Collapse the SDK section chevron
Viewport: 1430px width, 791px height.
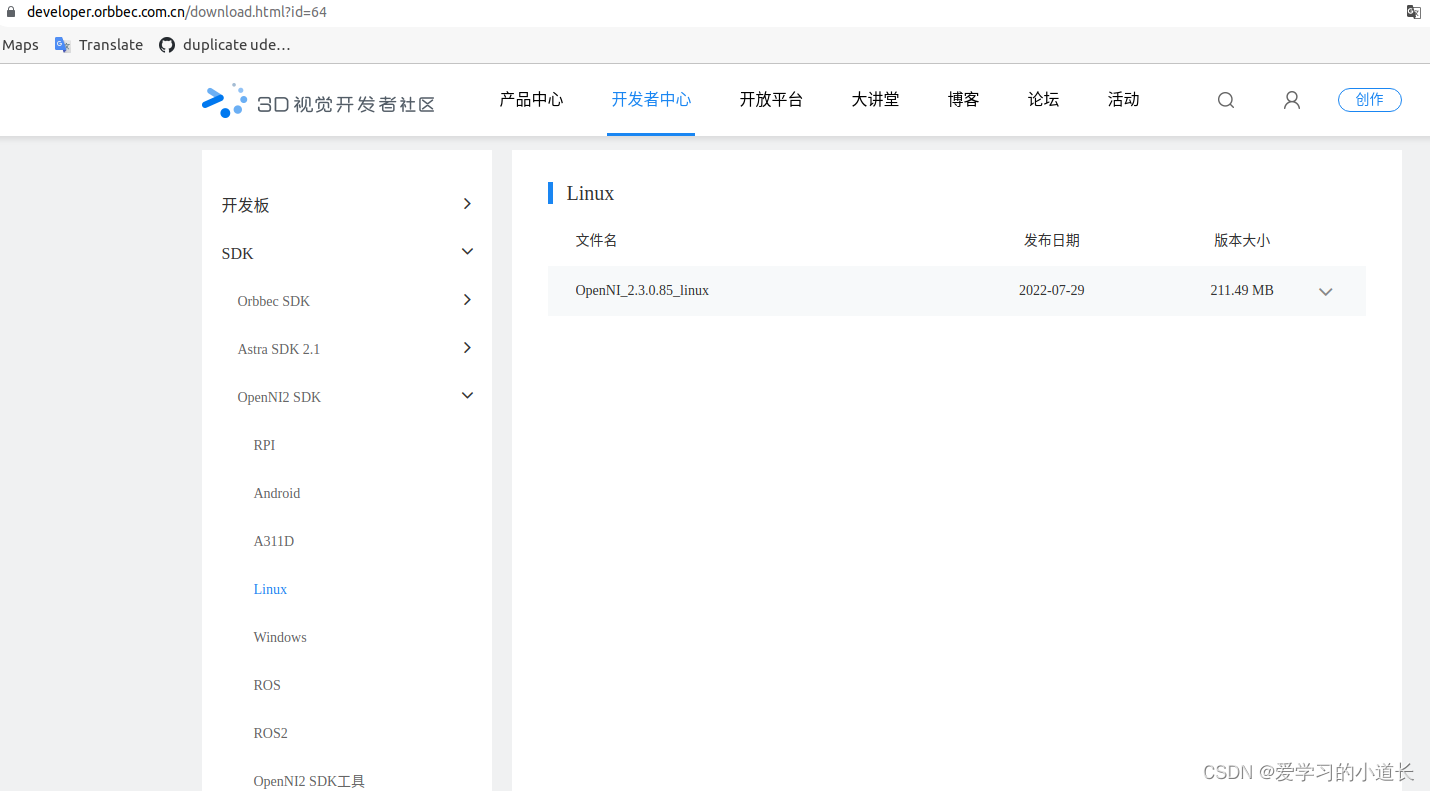point(467,252)
